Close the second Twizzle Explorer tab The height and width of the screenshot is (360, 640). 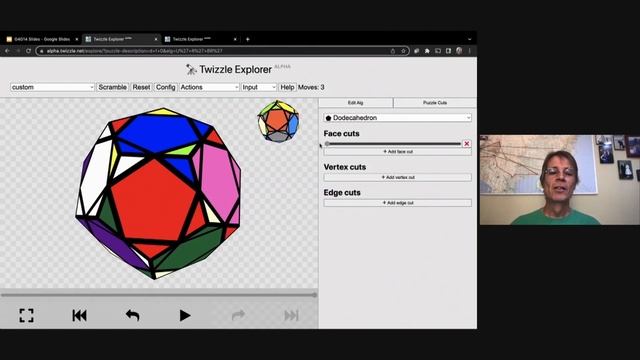pos(235,39)
